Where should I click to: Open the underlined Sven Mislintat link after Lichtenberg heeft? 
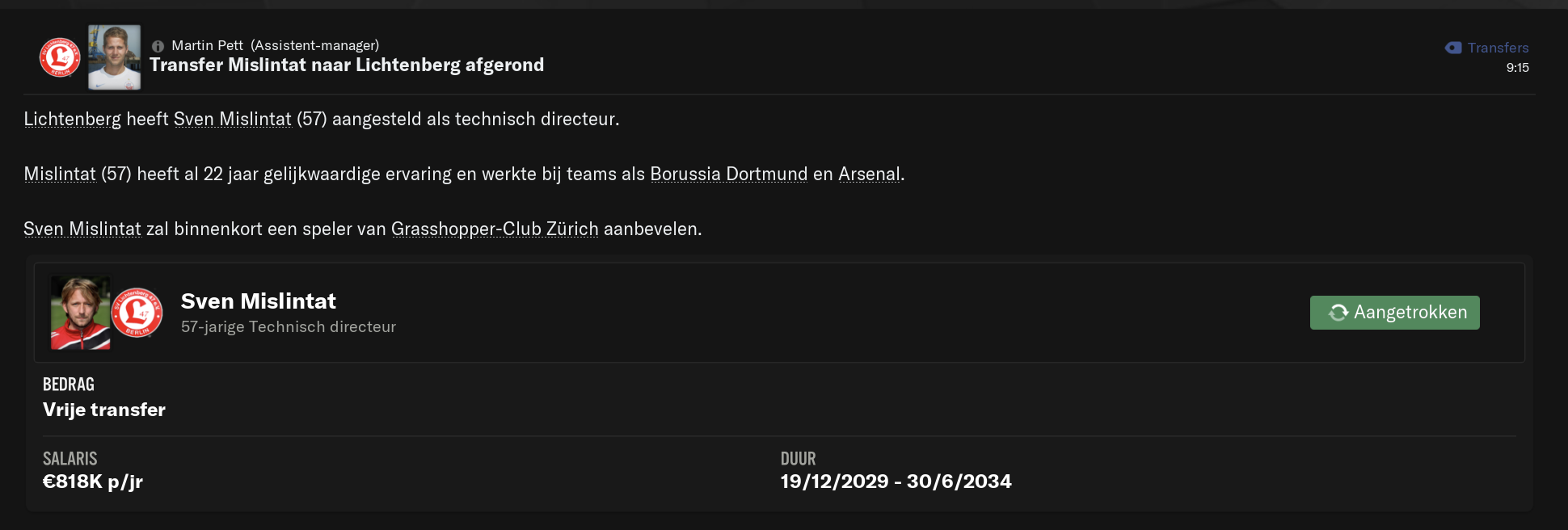click(233, 119)
